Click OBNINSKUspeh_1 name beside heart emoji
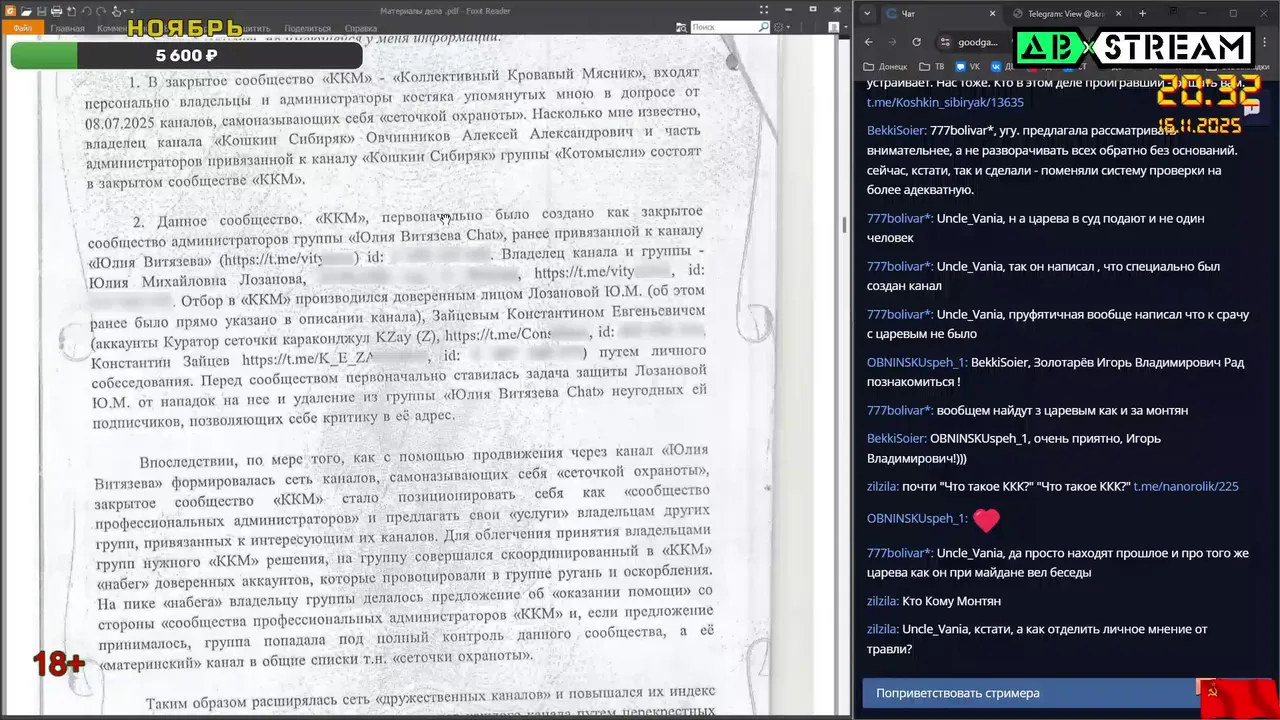Screen dimensions: 1280x720 click(917, 518)
